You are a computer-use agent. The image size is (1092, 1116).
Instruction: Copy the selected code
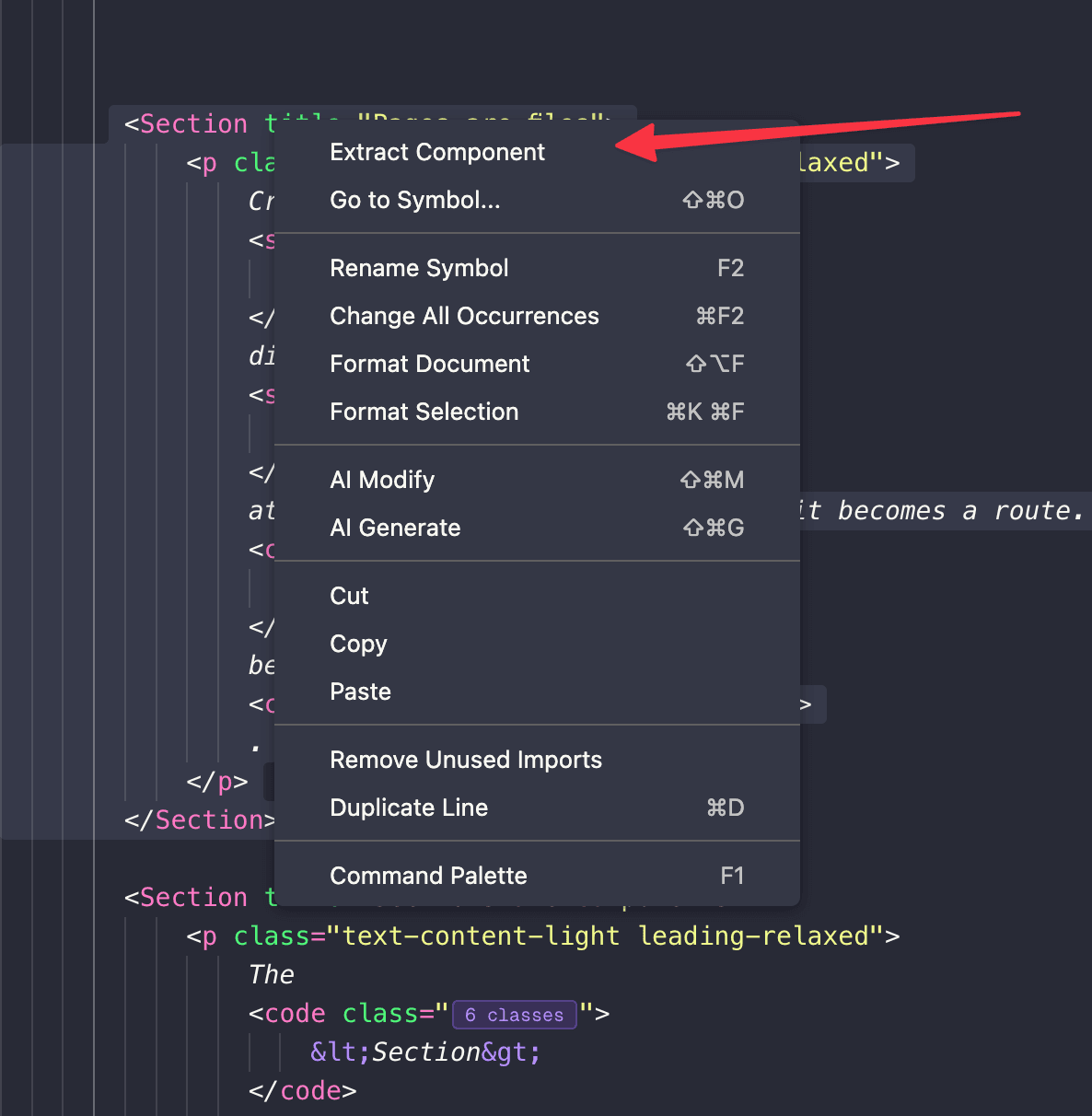358,644
